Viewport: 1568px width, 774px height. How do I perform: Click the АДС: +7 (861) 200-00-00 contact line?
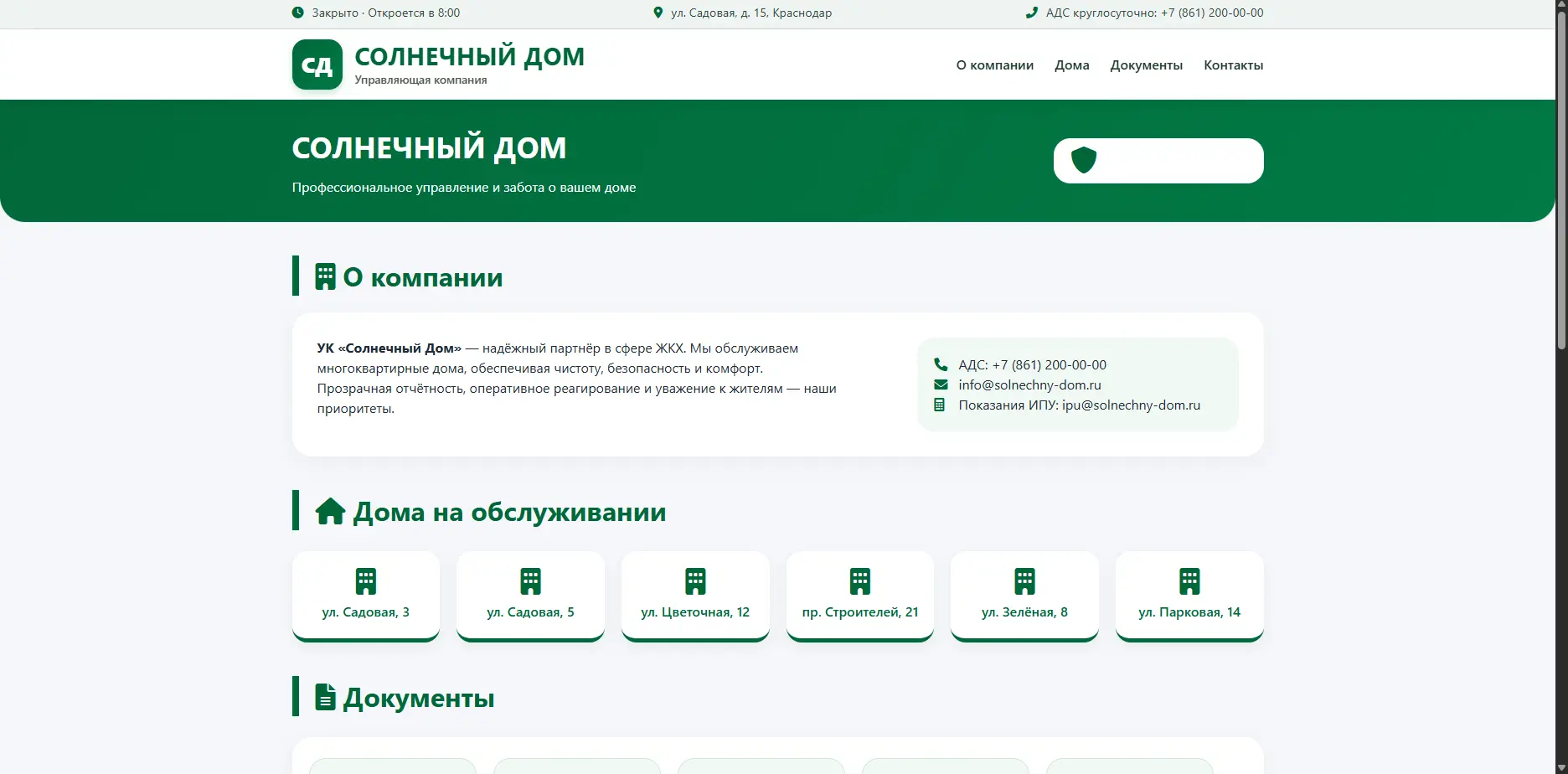pyautogui.click(x=1033, y=364)
